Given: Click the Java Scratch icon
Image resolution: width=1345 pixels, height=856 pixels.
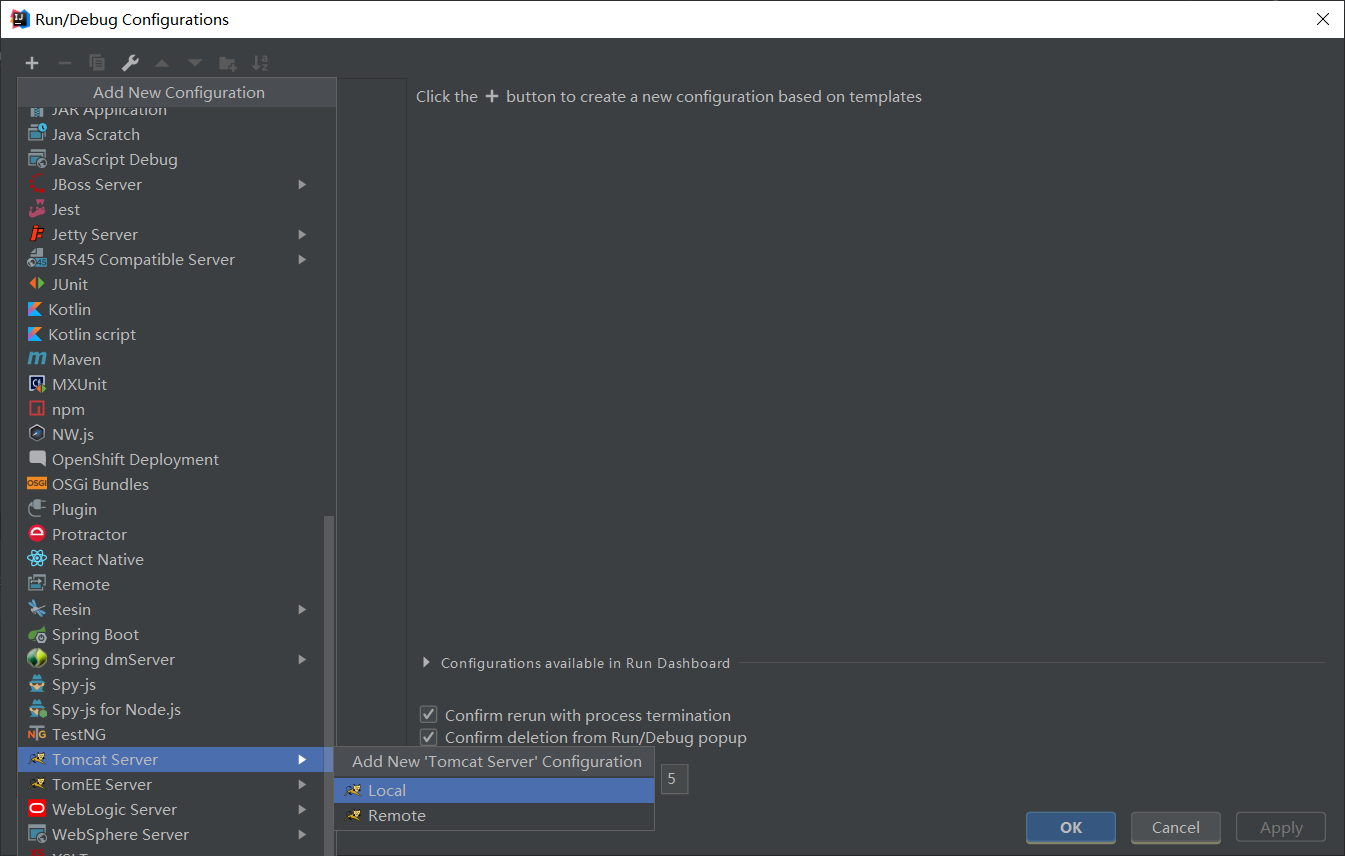Looking at the screenshot, I should [x=37, y=134].
